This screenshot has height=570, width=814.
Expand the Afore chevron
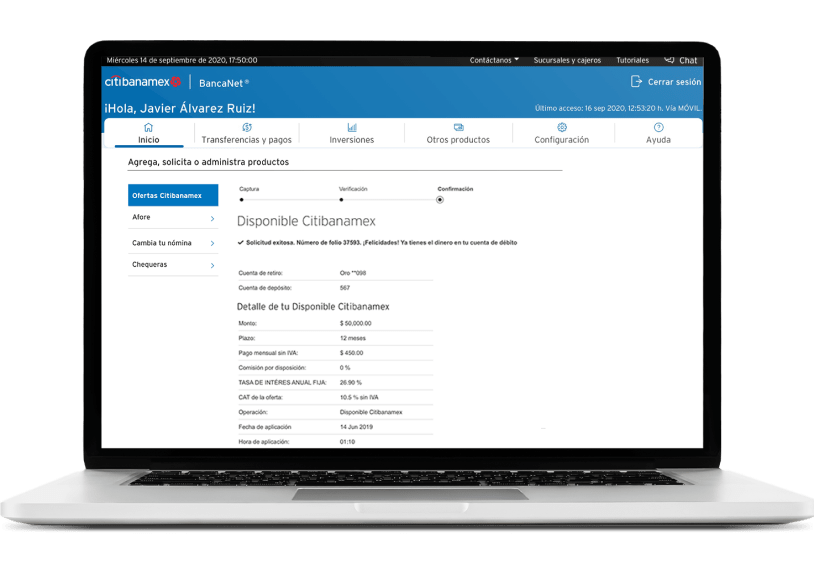(x=212, y=219)
